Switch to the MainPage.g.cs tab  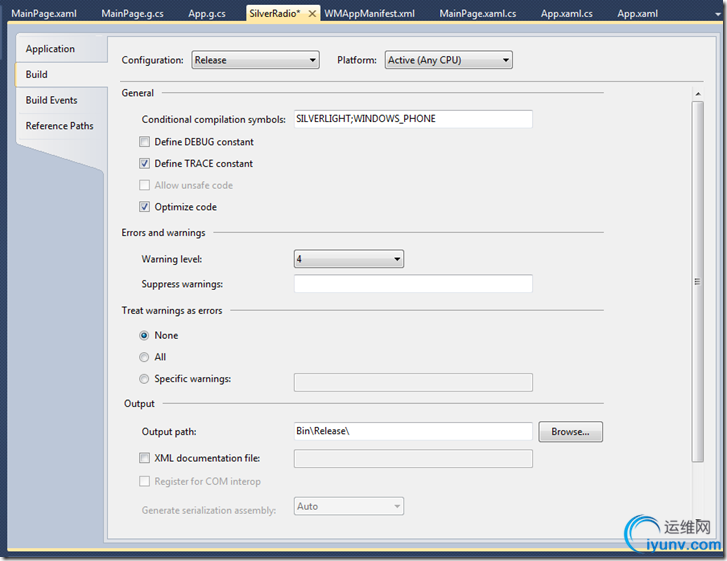(x=133, y=13)
